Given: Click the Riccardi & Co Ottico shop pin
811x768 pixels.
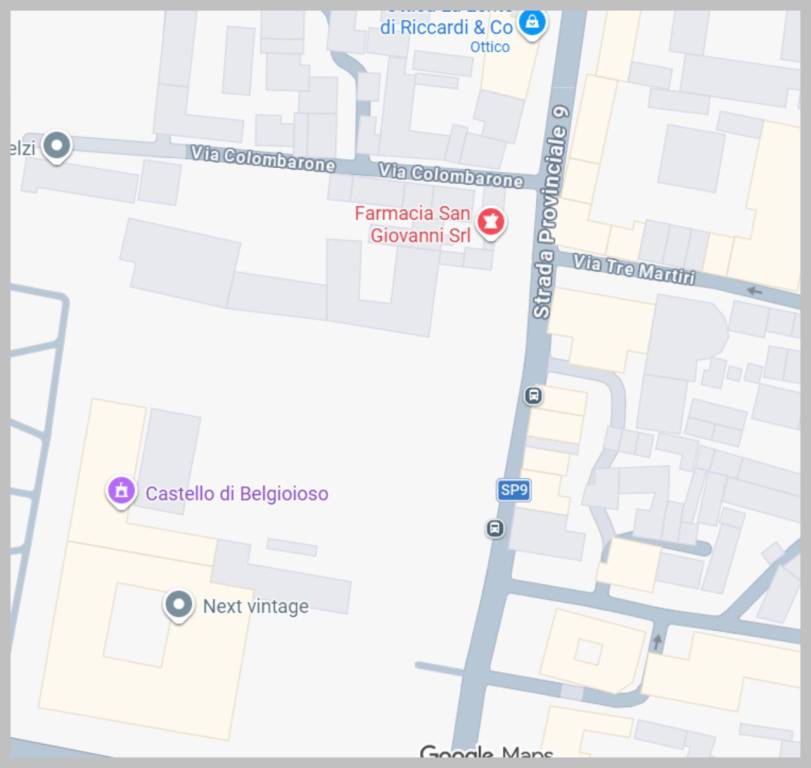Looking at the screenshot, I should [532, 23].
